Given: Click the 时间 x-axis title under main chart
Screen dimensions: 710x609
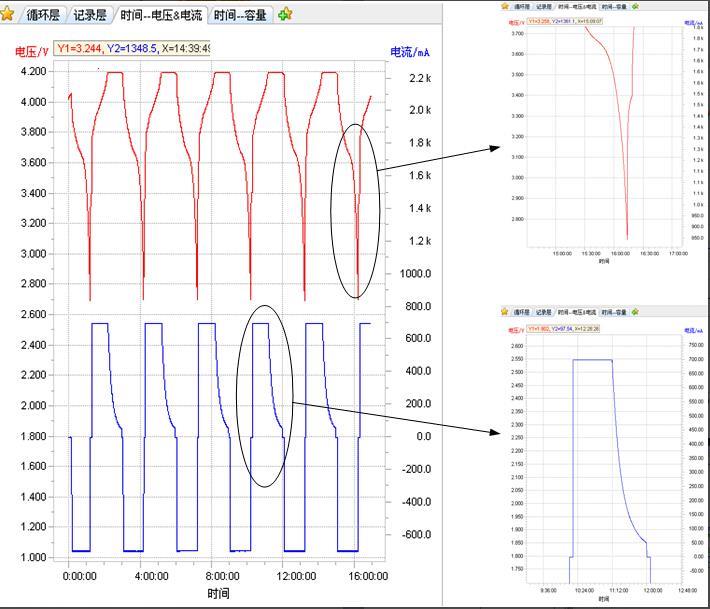Looking at the screenshot, I should pyautogui.click(x=219, y=593).
